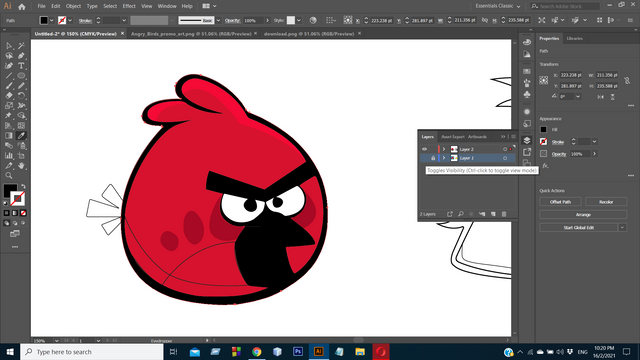Click the Start Global Edit button
This screenshot has width=640, height=360.
point(579,227)
